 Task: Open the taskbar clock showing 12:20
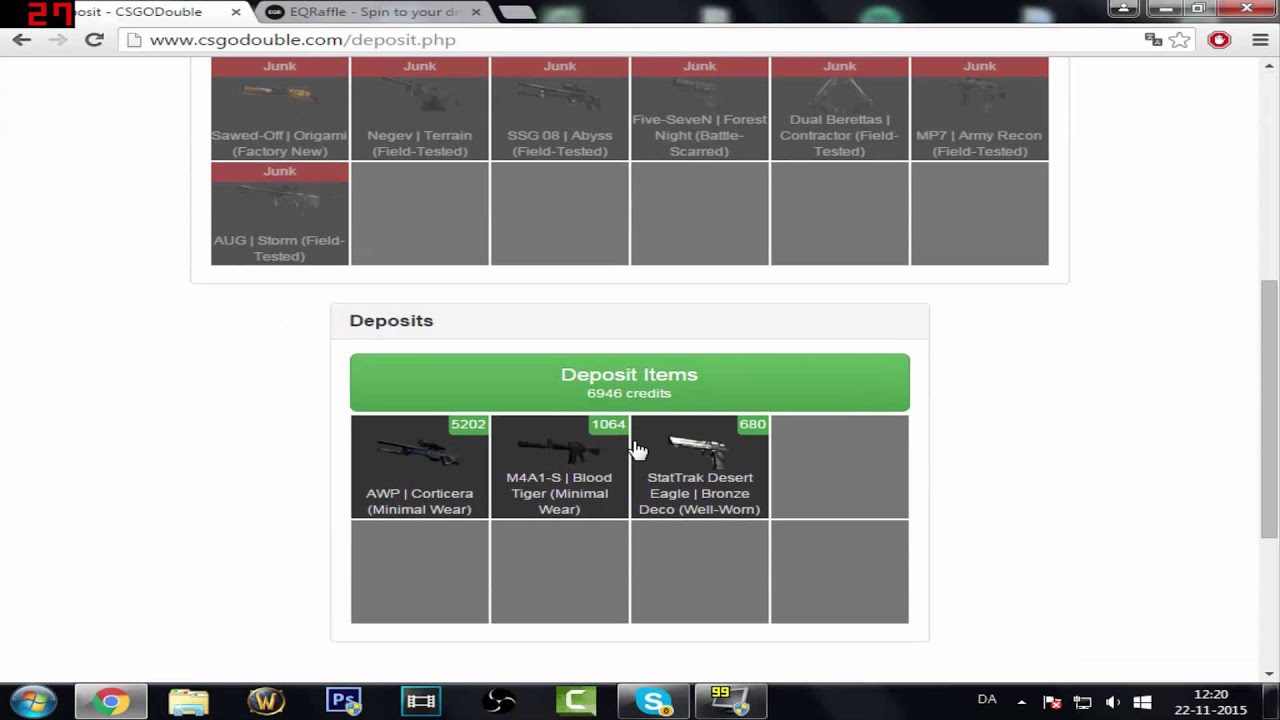point(1211,702)
